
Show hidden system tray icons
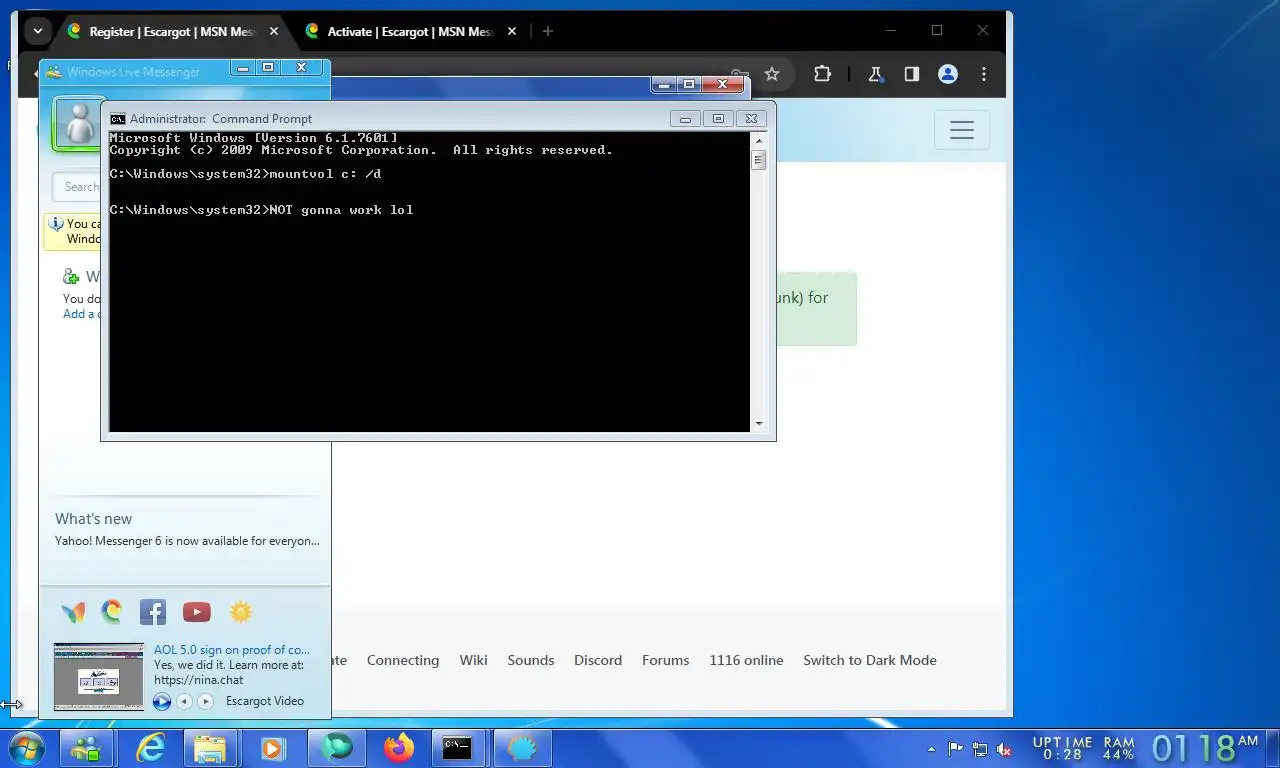(932, 749)
